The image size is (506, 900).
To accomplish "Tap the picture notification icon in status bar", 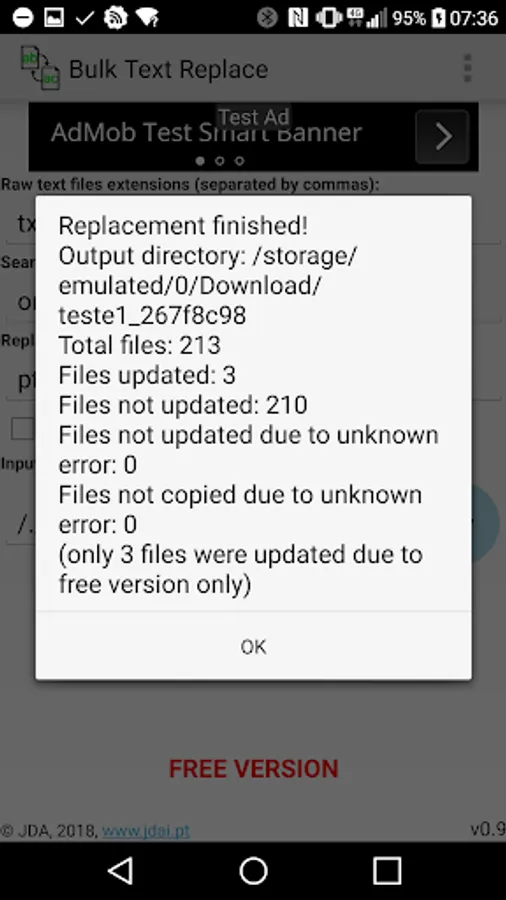I will (x=54, y=18).
